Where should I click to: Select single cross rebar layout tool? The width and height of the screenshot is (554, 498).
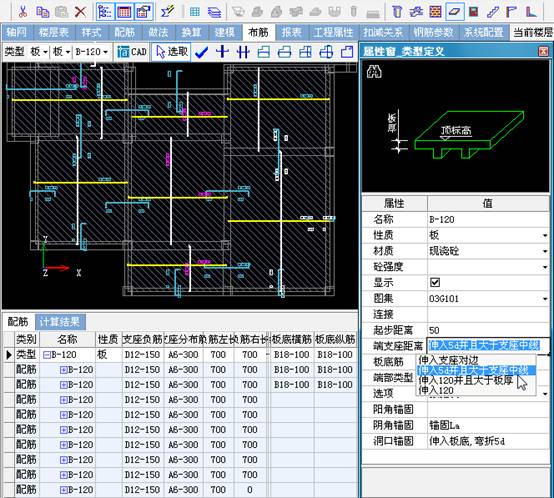[x=222, y=52]
